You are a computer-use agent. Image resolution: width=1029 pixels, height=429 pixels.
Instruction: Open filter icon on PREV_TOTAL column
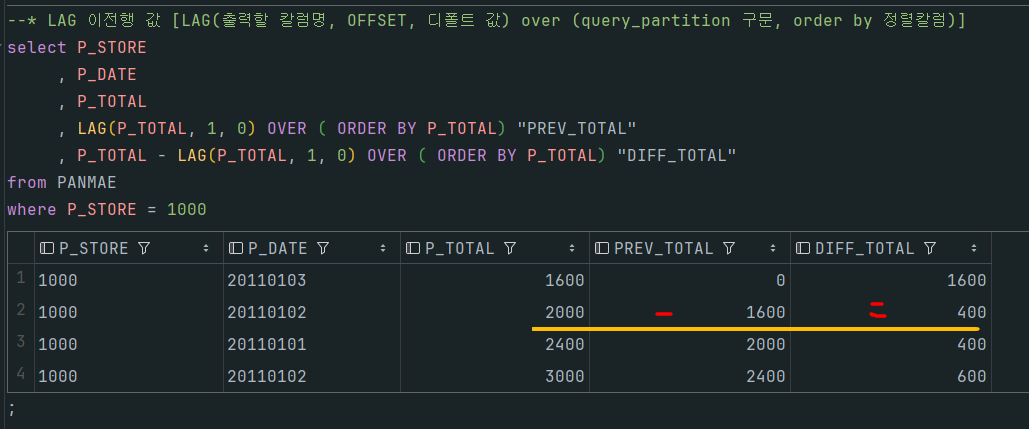728,249
